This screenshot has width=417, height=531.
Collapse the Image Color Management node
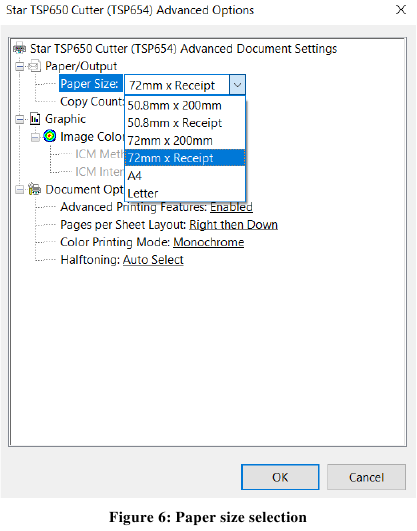tap(35, 137)
